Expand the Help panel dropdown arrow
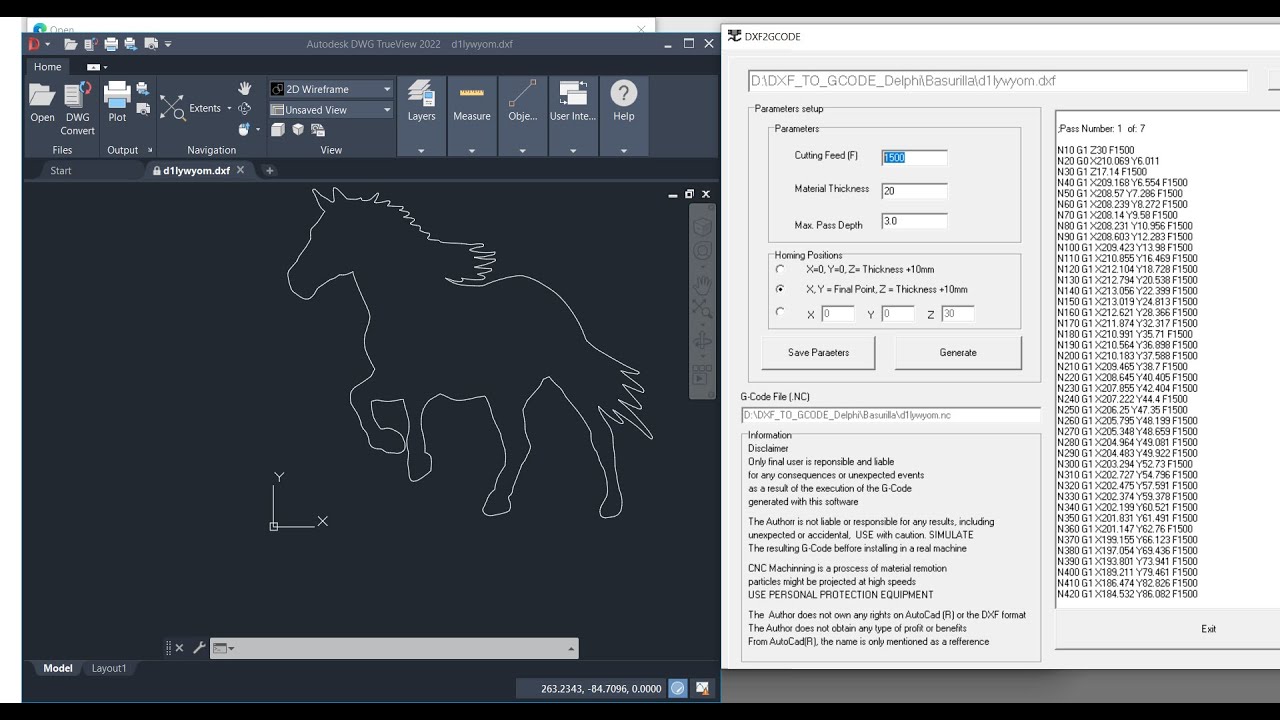The image size is (1280, 720). 624,150
